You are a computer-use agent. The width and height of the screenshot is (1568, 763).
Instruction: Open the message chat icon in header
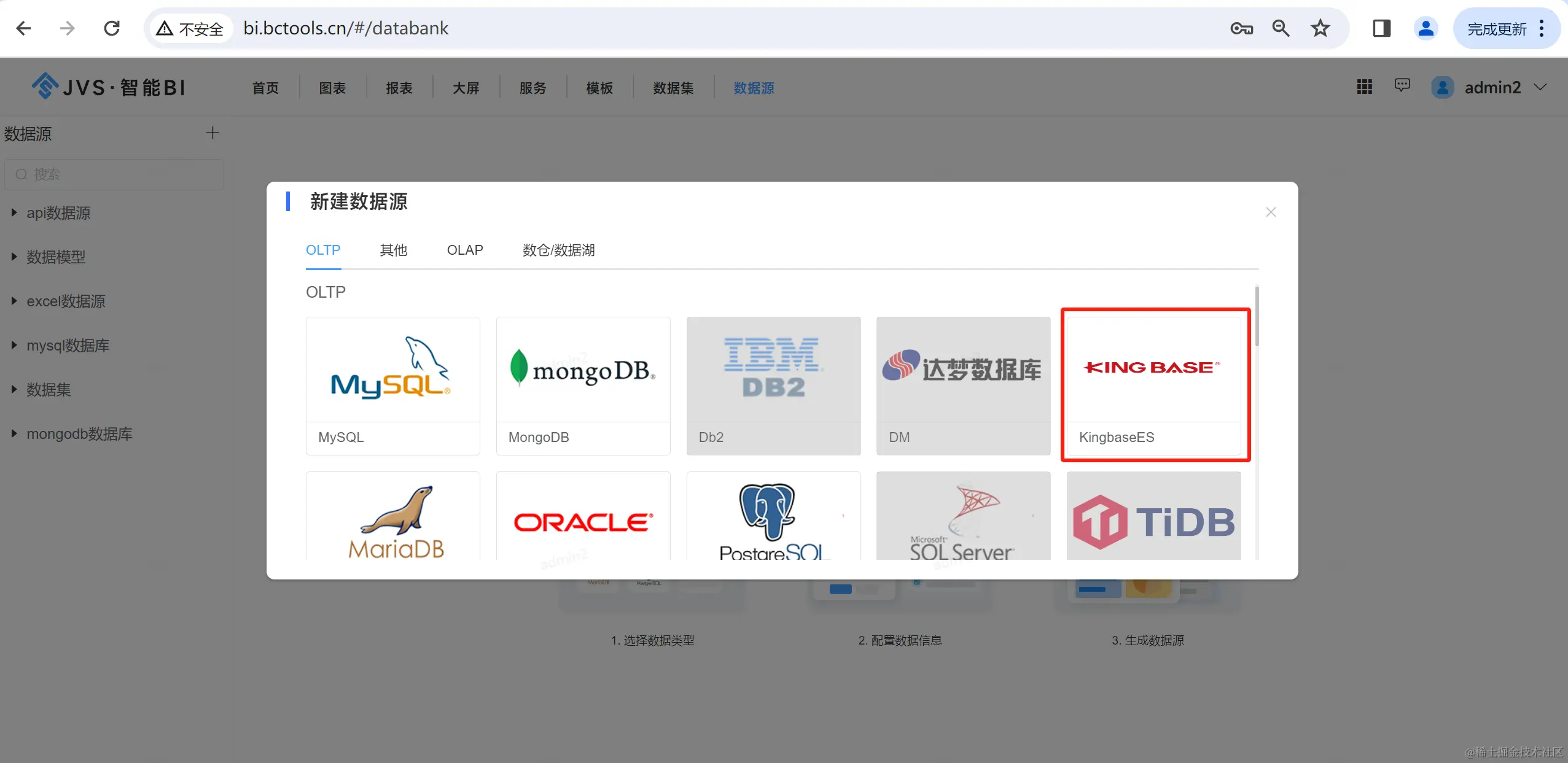1402,86
